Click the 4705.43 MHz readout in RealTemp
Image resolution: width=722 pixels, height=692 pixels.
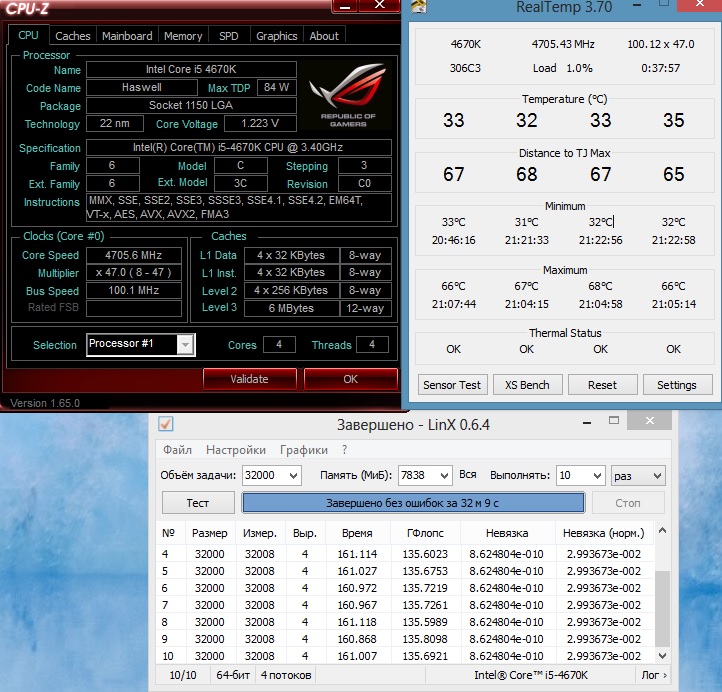pyautogui.click(x=563, y=44)
